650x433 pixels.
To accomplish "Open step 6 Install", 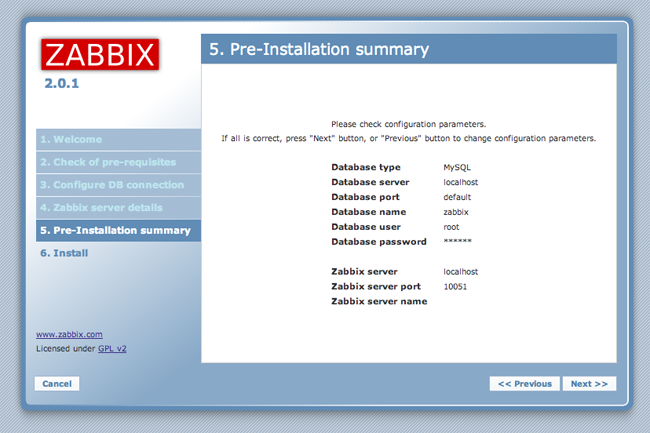I will [x=65, y=254].
